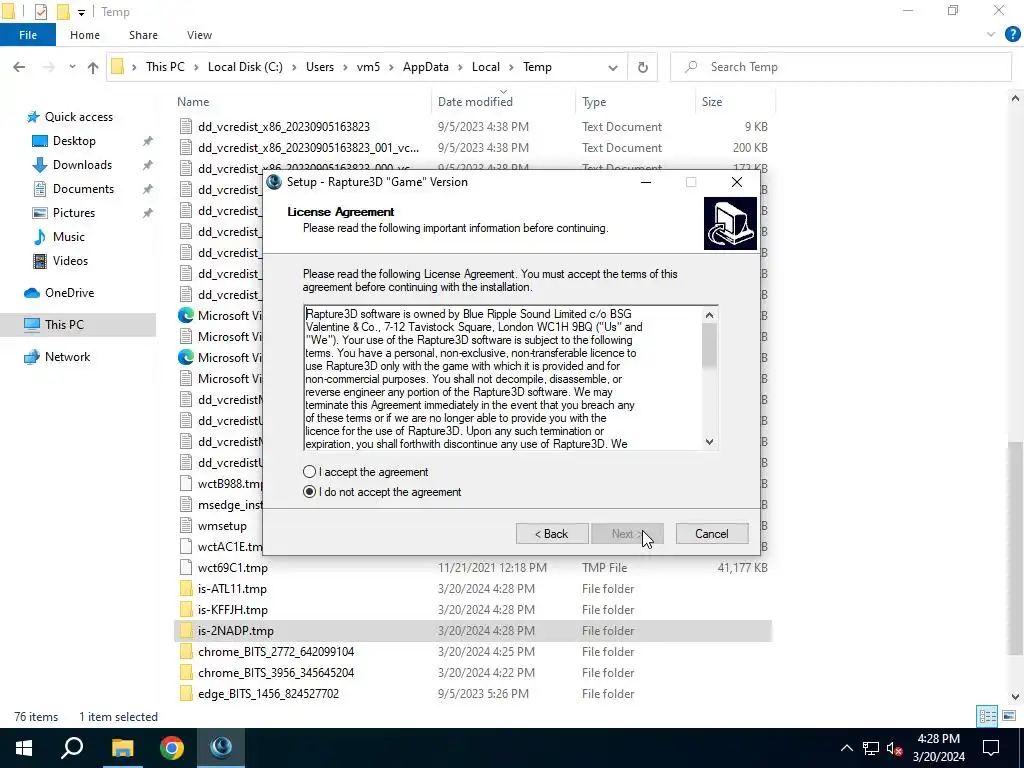Viewport: 1024px width, 768px height.
Task: Click Cancel in the Setup dialog
Action: 711,534
